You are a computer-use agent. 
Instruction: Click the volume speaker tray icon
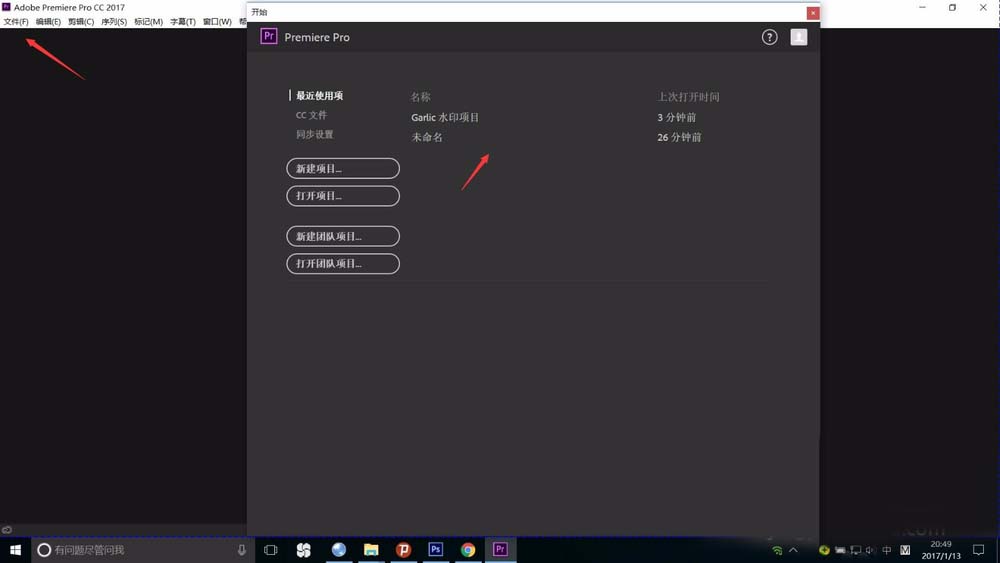point(871,550)
